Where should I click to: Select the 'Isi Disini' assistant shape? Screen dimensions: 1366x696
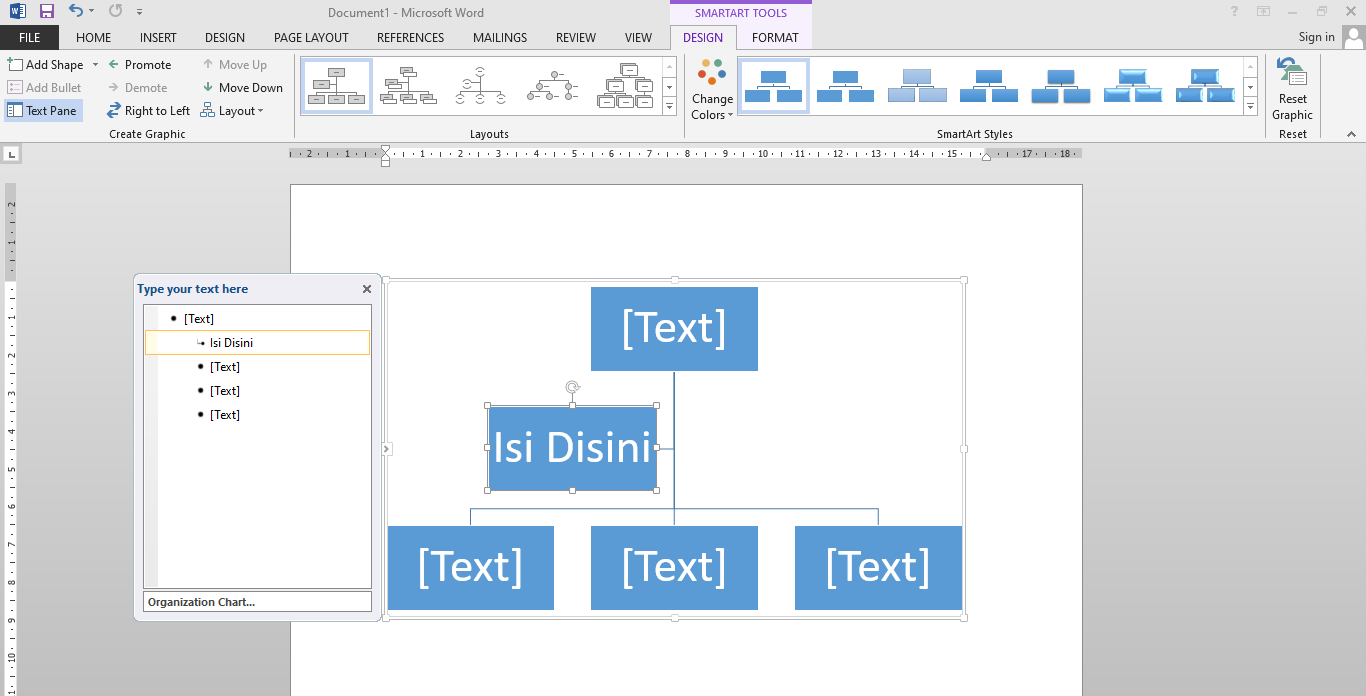(x=572, y=448)
